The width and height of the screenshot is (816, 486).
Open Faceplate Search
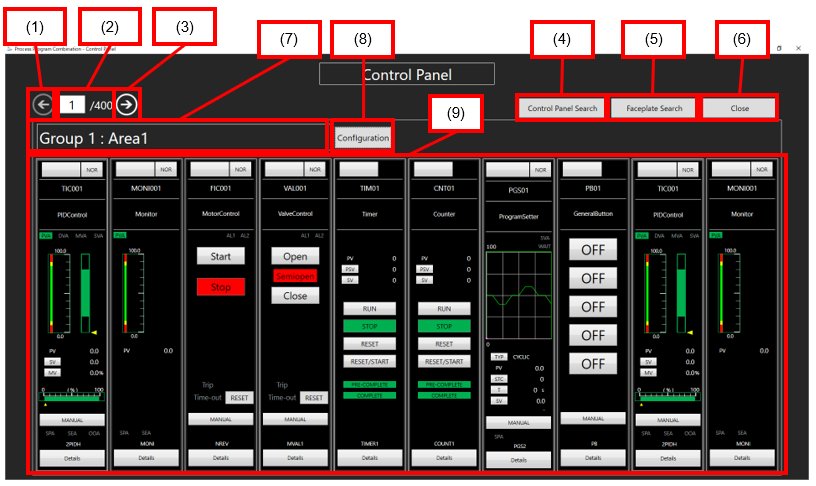point(653,108)
